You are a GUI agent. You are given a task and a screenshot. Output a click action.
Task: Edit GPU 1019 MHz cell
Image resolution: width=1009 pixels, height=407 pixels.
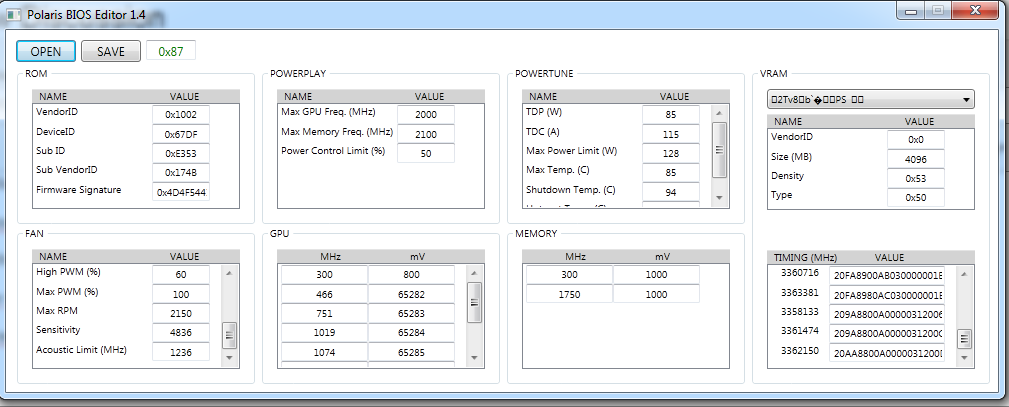pyautogui.click(x=324, y=333)
